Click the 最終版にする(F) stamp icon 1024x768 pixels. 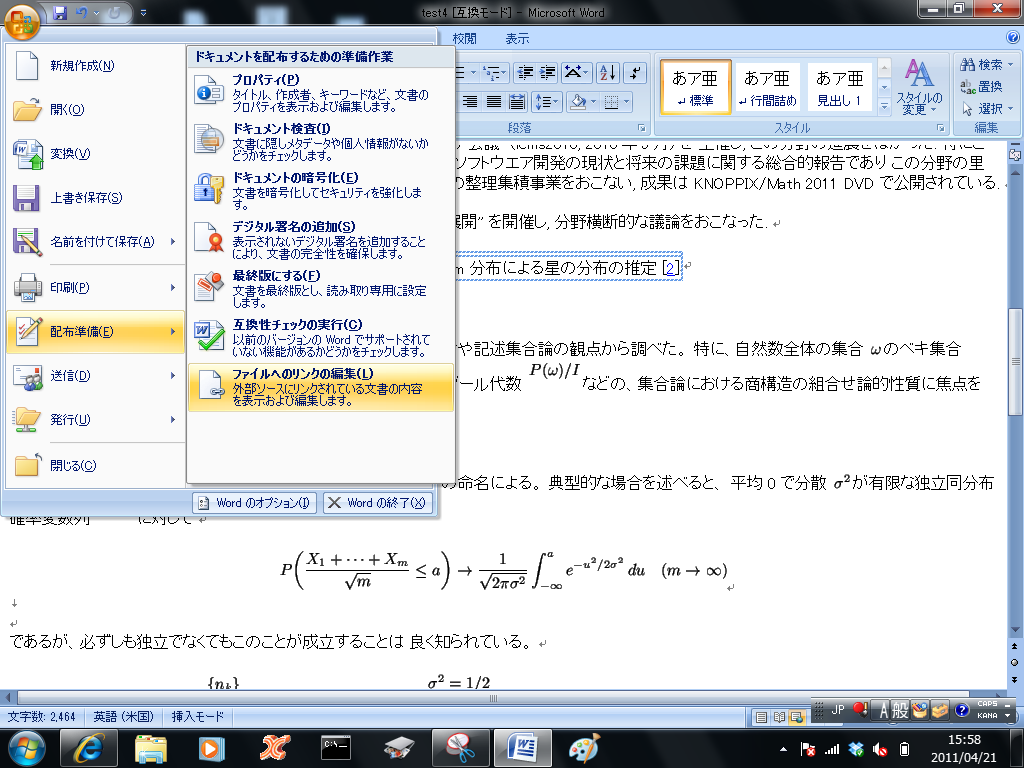[209, 287]
